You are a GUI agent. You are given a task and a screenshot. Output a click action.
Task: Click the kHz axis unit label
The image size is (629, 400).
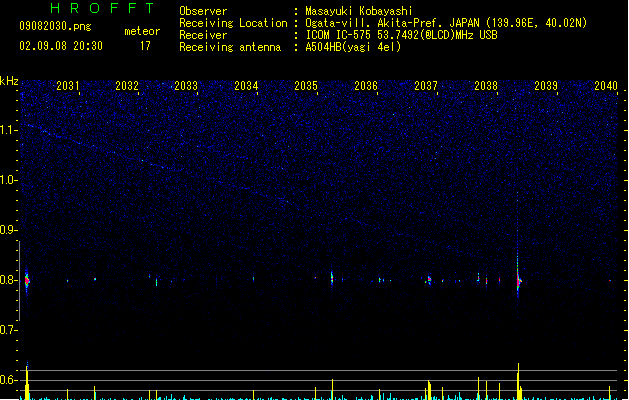click(x=9, y=81)
